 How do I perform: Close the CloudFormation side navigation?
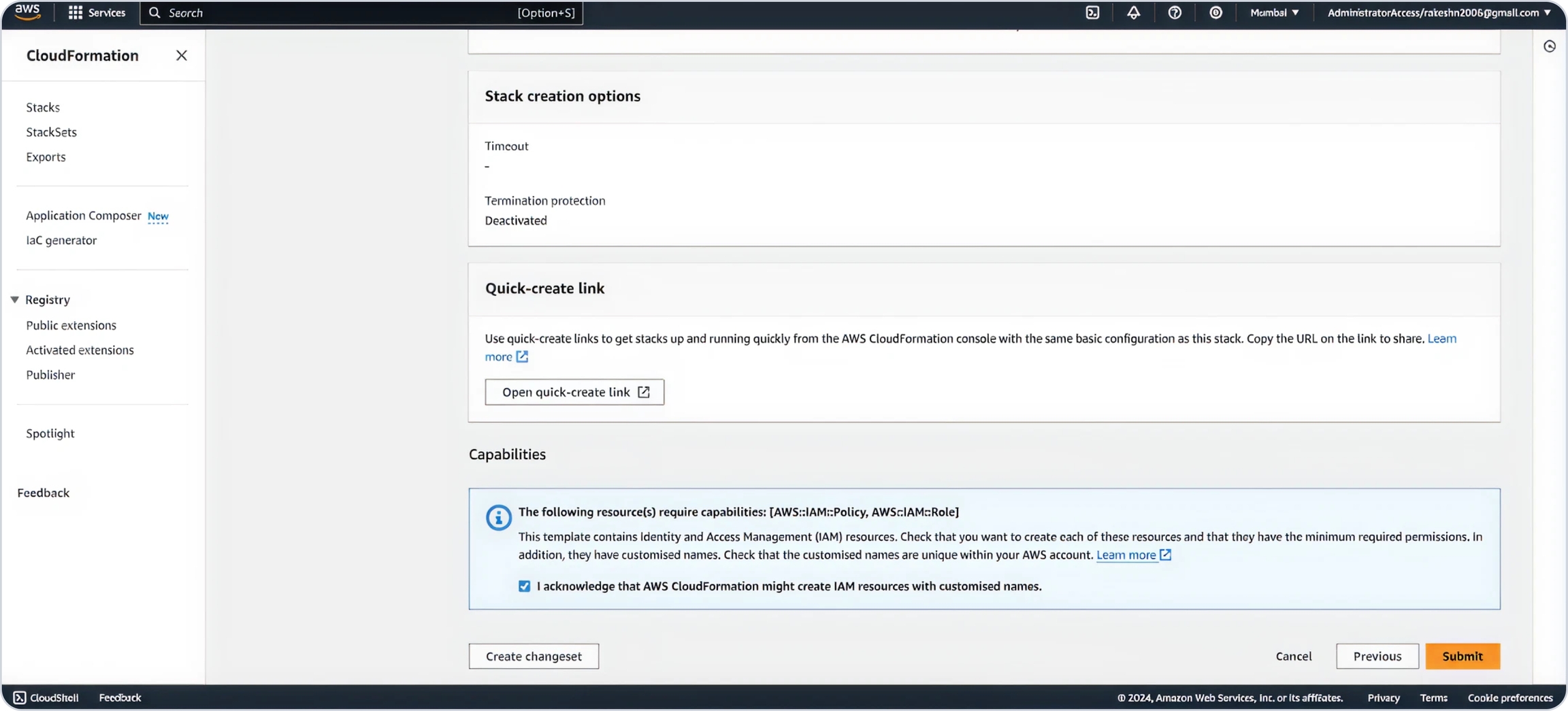[181, 56]
